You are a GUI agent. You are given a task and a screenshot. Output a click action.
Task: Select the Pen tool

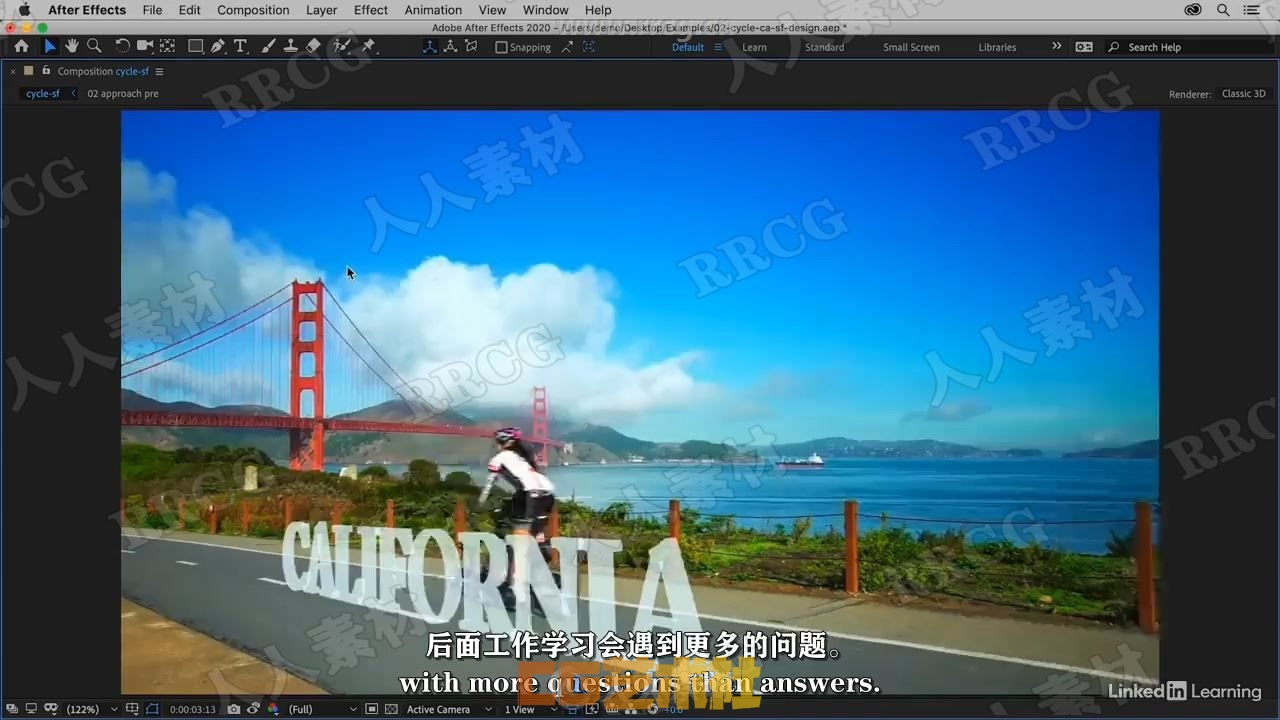[218, 46]
